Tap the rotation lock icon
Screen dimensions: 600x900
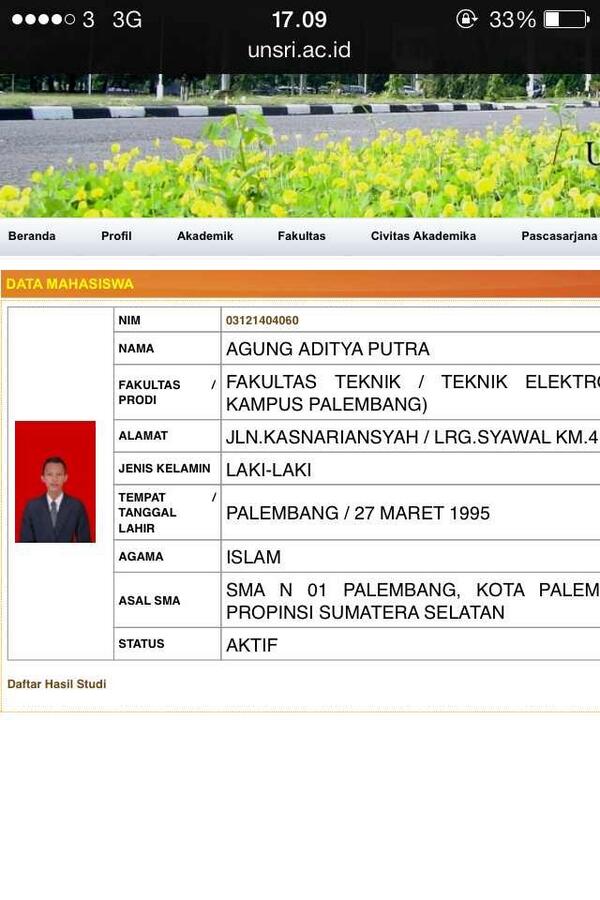[467, 19]
